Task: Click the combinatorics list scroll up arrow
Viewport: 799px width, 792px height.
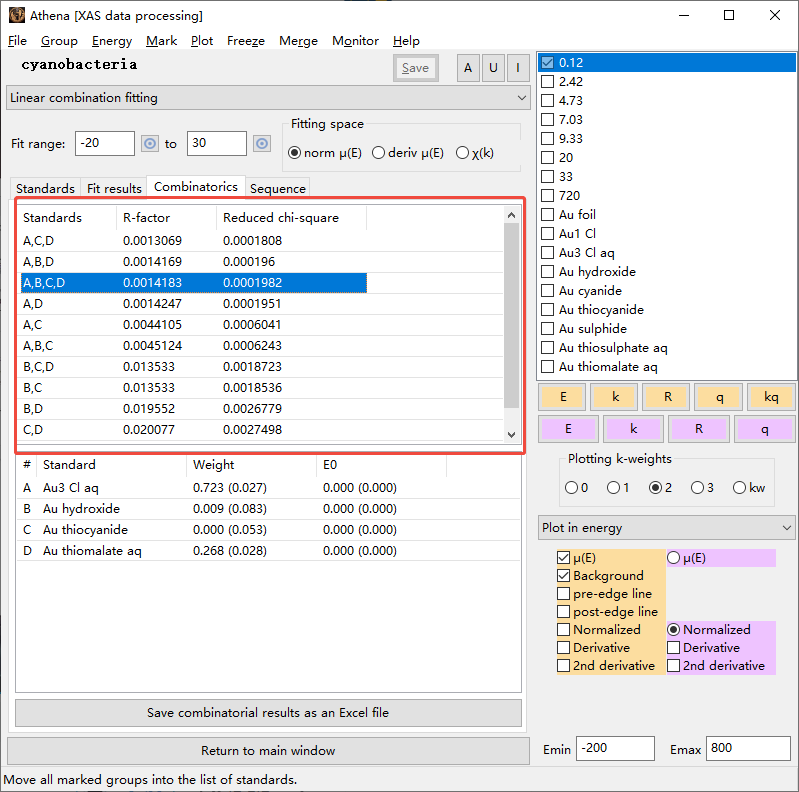Action: tap(512, 215)
